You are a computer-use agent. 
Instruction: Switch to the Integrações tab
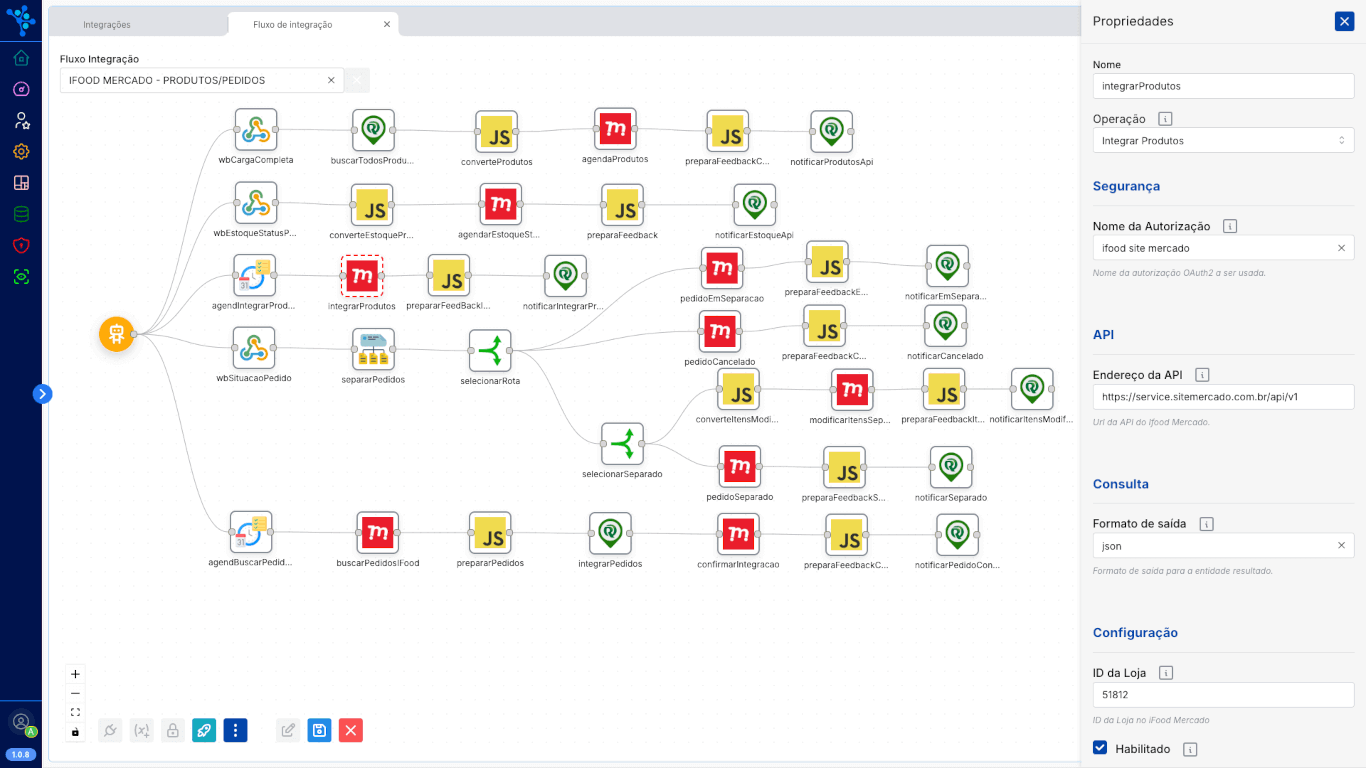point(107,25)
